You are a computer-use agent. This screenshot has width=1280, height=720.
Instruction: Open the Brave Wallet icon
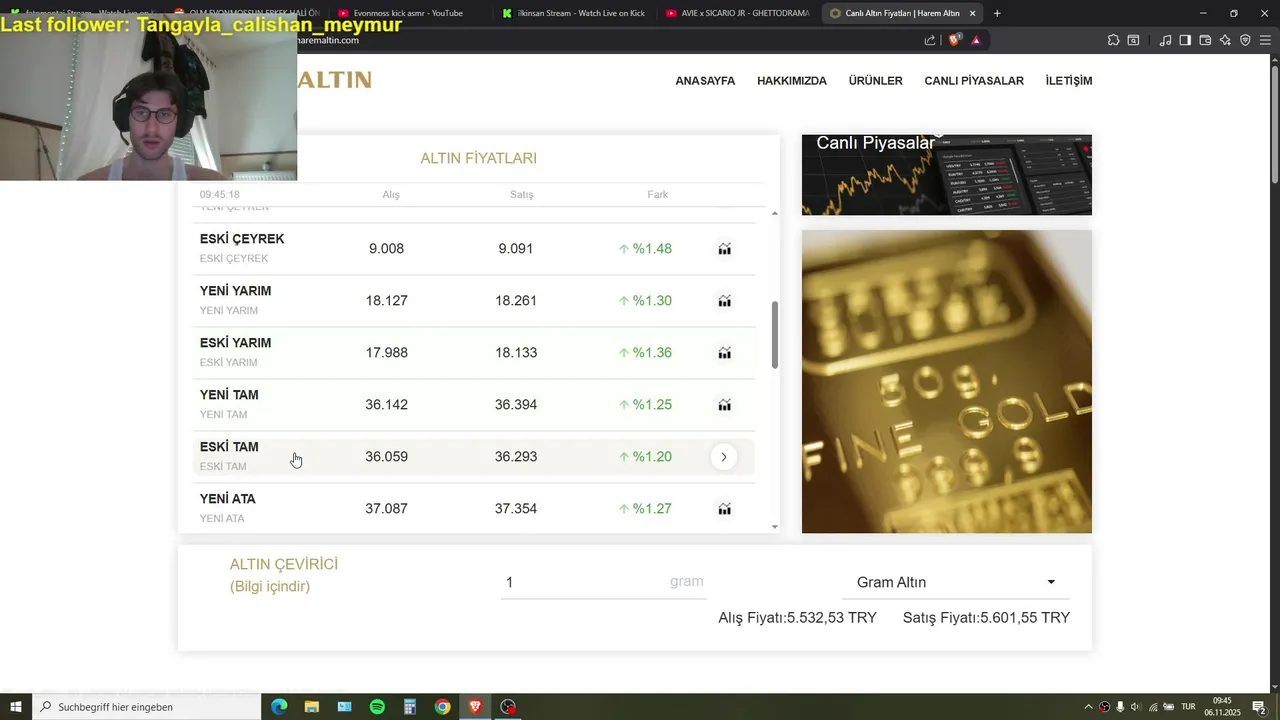(x=1205, y=40)
